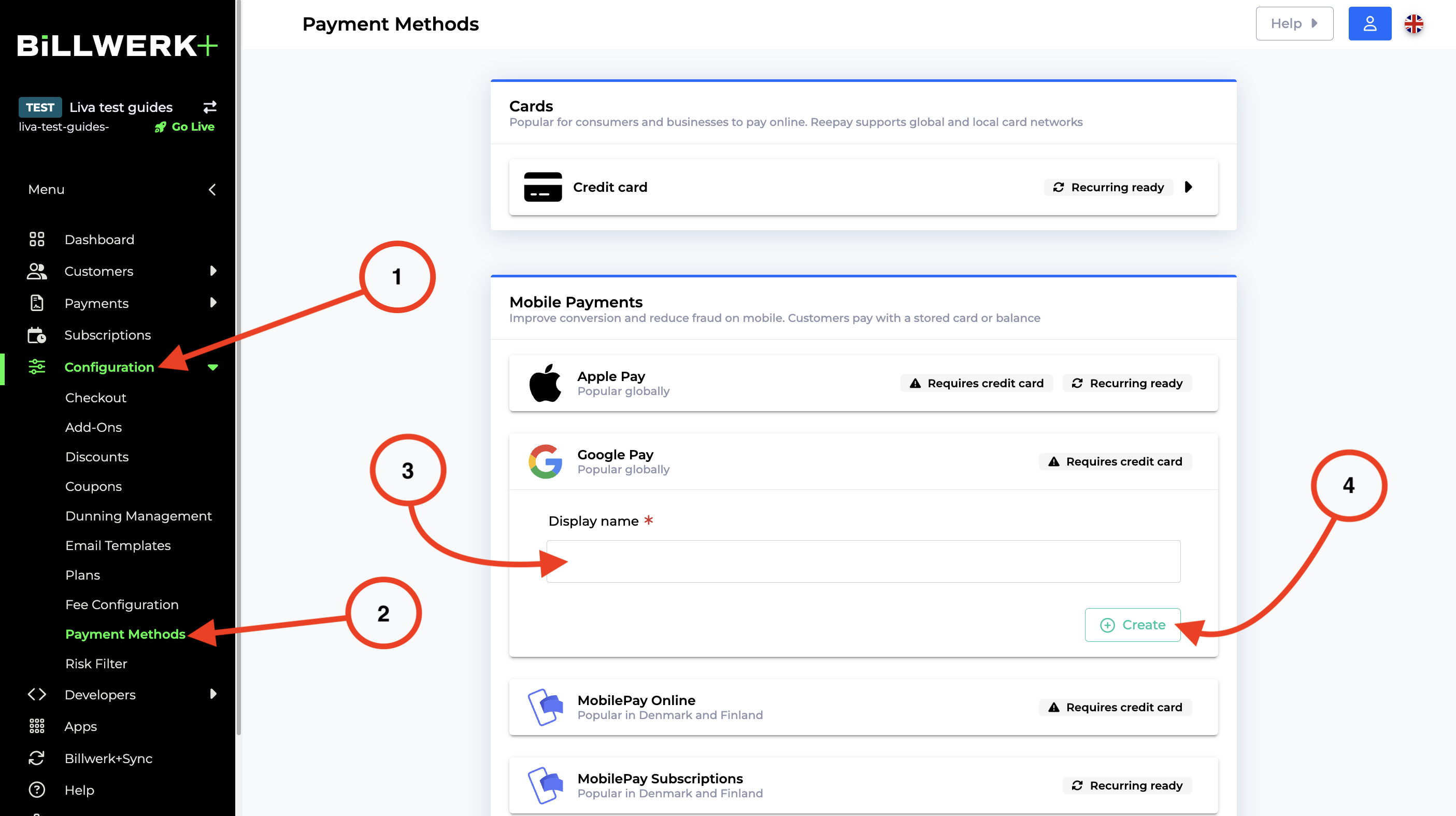Focus the Display name input field
Viewport: 1456px width, 816px height.
point(863,561)
